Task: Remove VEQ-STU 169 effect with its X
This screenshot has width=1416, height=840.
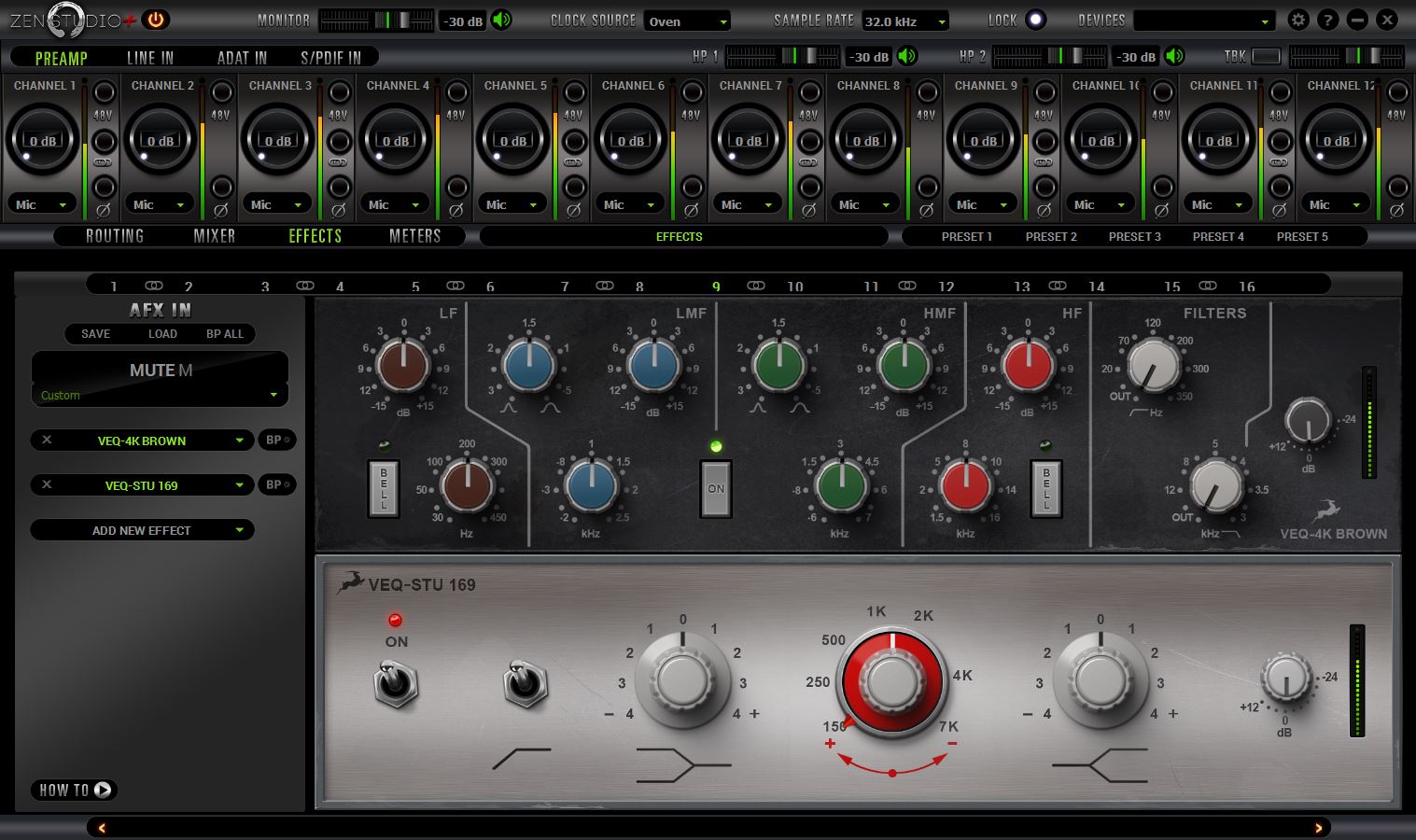Action: pyautogui.click(x=47, y=484)
